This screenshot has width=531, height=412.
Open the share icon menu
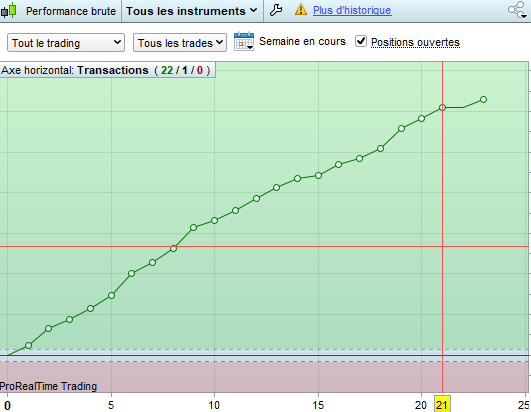518,10
